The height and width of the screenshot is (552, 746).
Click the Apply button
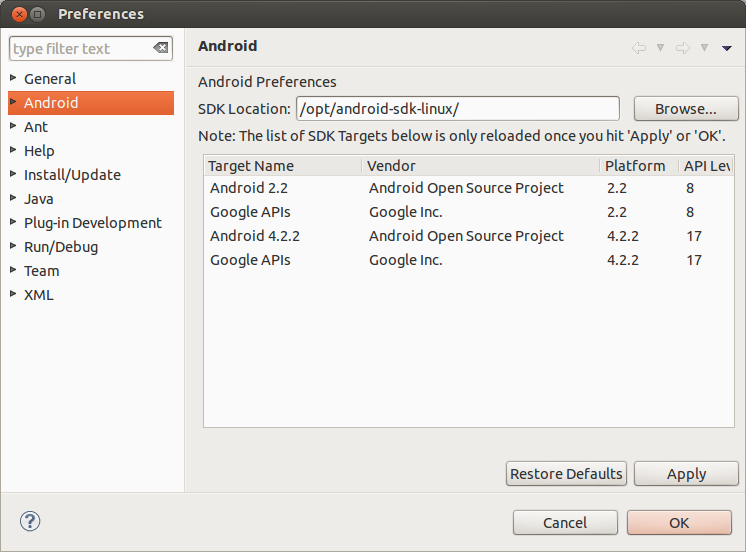click(x=686, y=474)
